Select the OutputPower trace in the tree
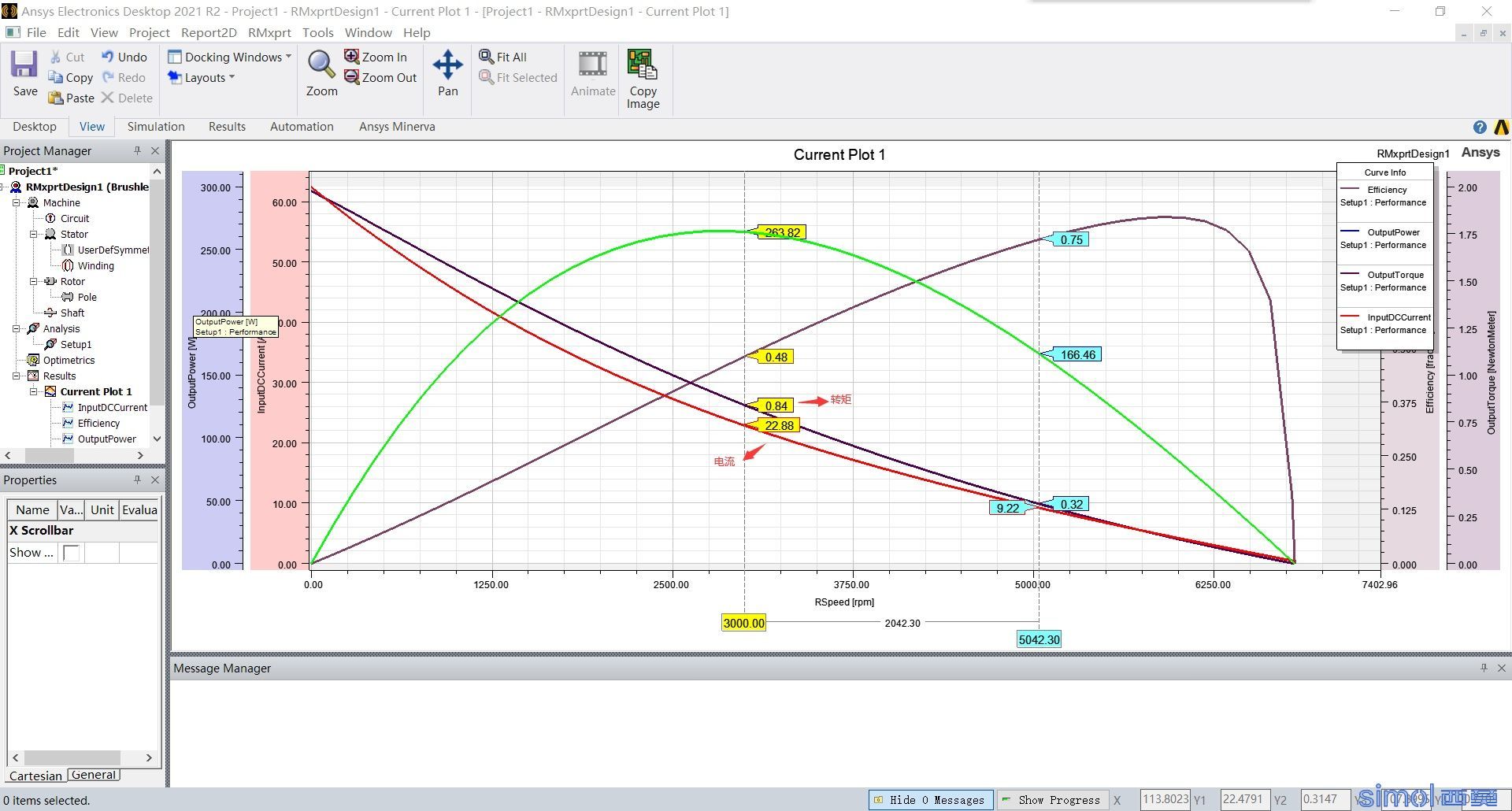Viewport: 1512px width, 811px height. click(106, 439)
